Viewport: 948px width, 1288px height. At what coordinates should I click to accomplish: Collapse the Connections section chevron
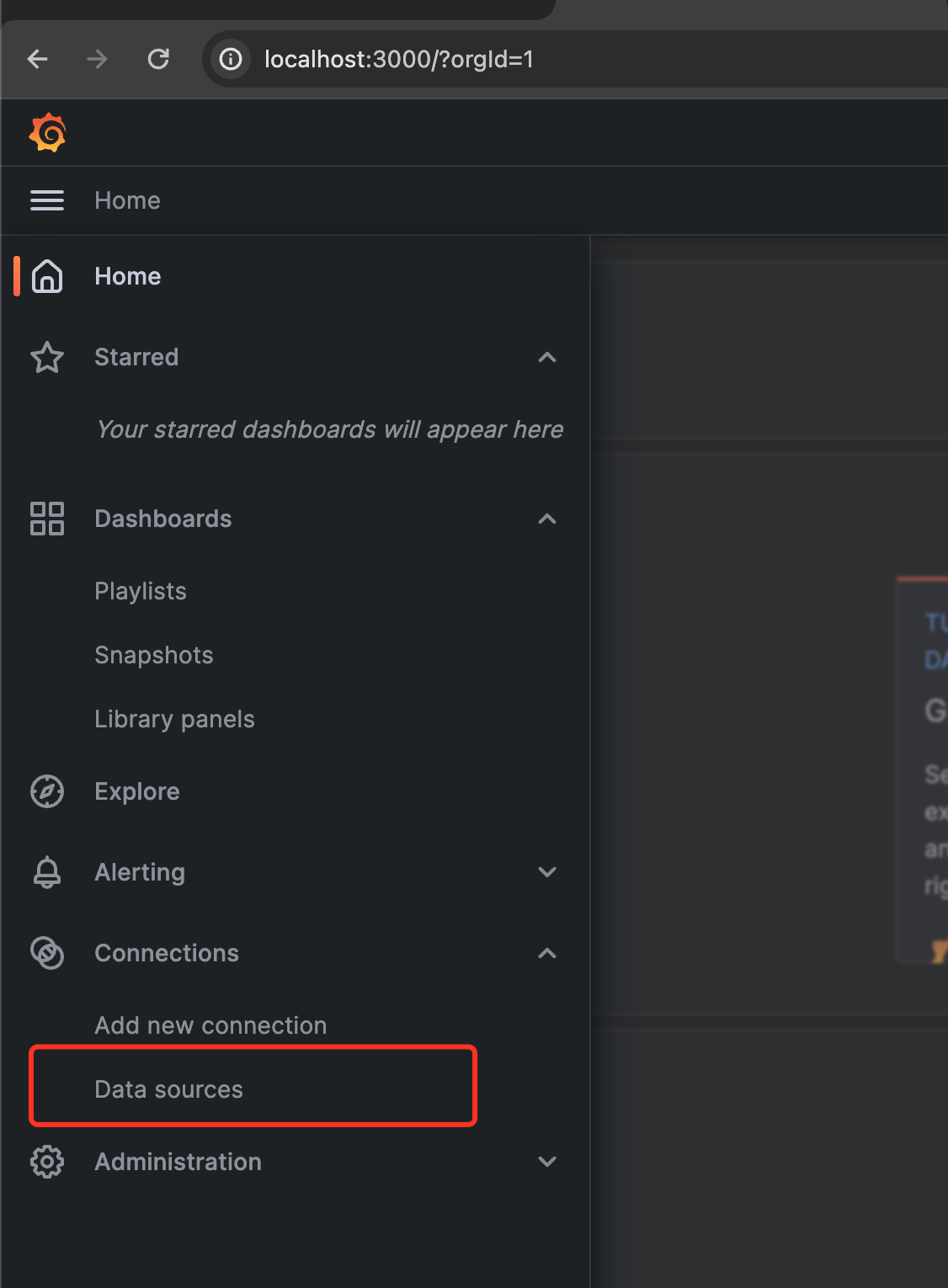click(547, 953)
